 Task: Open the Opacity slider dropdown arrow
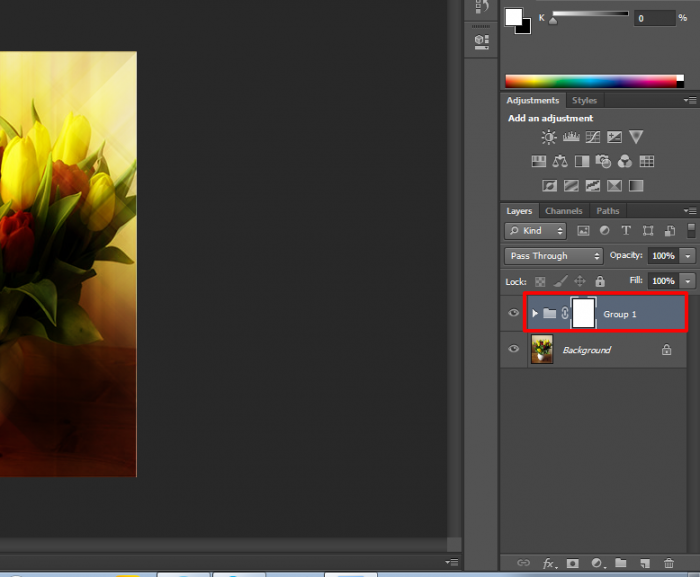click(x=688, y=256)
